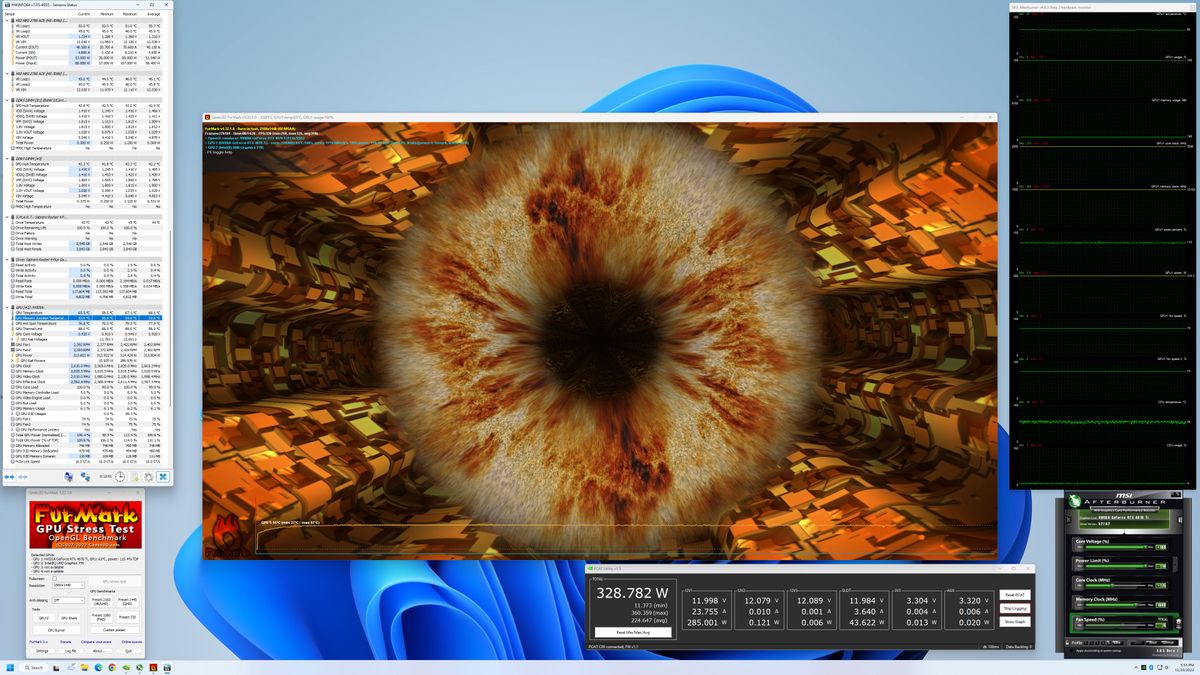Click the info icon in Afterburner GPU header
Screen dimensions: 1200x675
[x=1180, y=518]
